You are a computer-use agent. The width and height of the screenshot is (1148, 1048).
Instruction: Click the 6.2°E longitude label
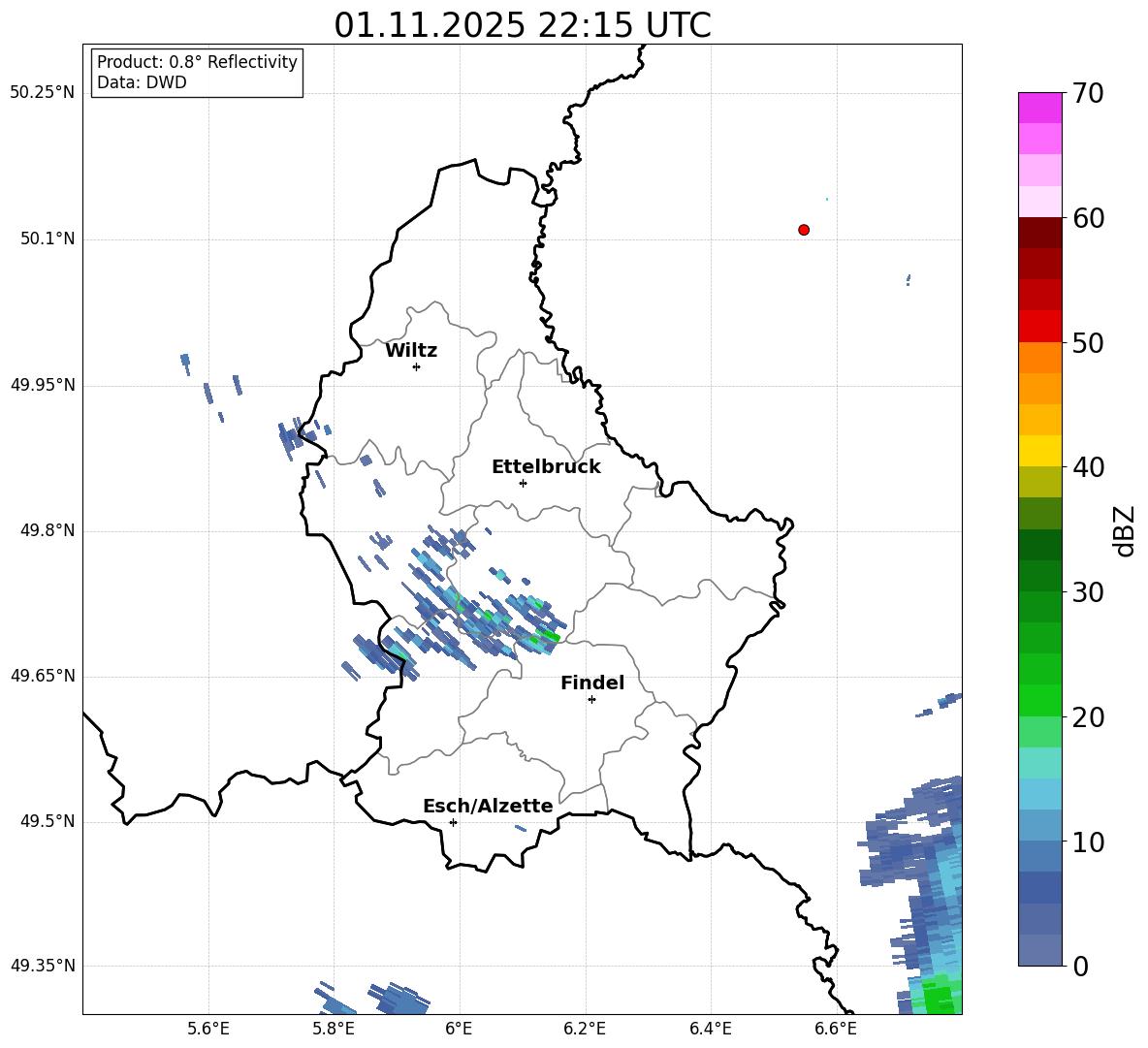click(585, 1029)
